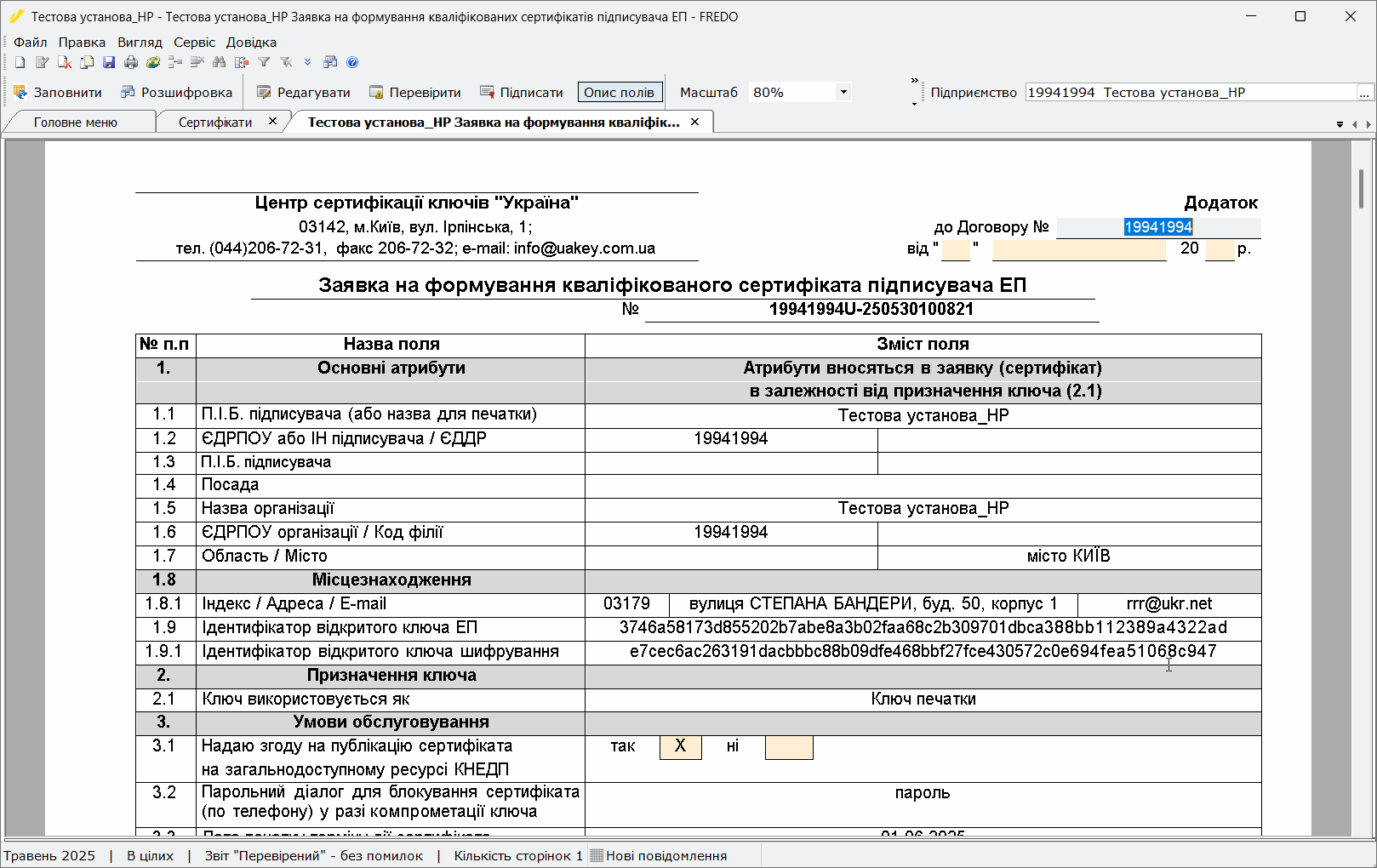The image size is (1377, 868).
Task: Toggle the 'так' consent box marked X
Action: point(680,746)
